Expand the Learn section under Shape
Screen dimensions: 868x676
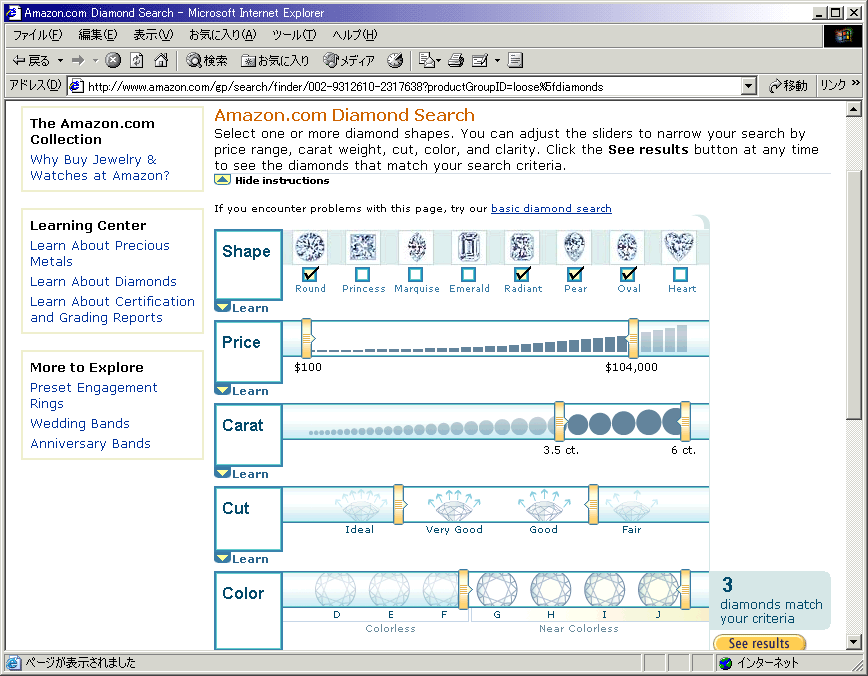point(242,308)
